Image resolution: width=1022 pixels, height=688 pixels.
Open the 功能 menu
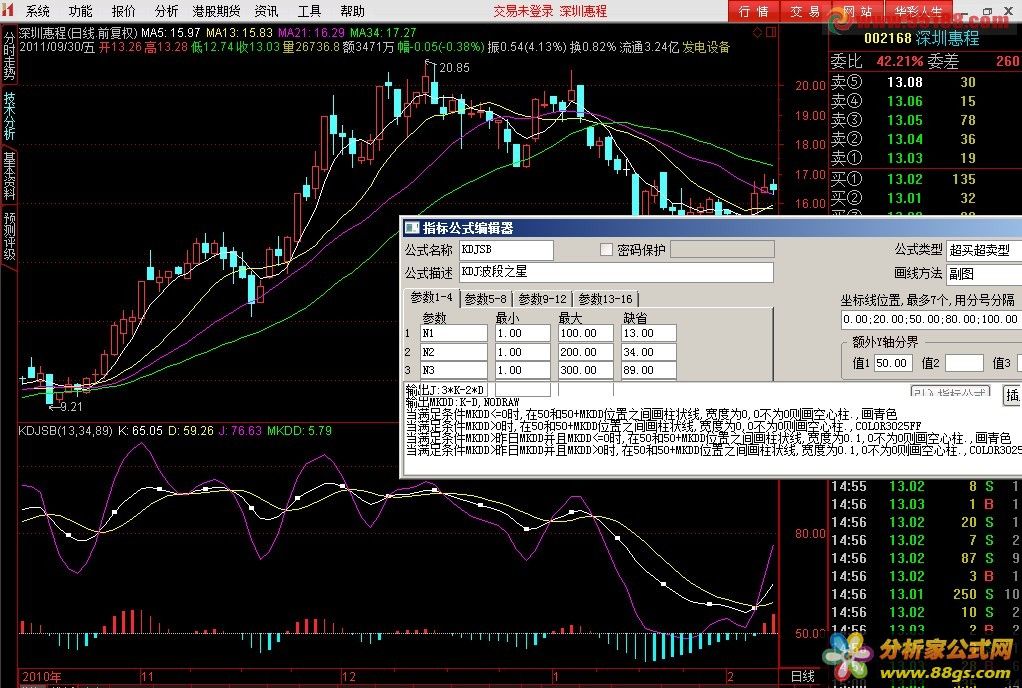click(81, 11)
